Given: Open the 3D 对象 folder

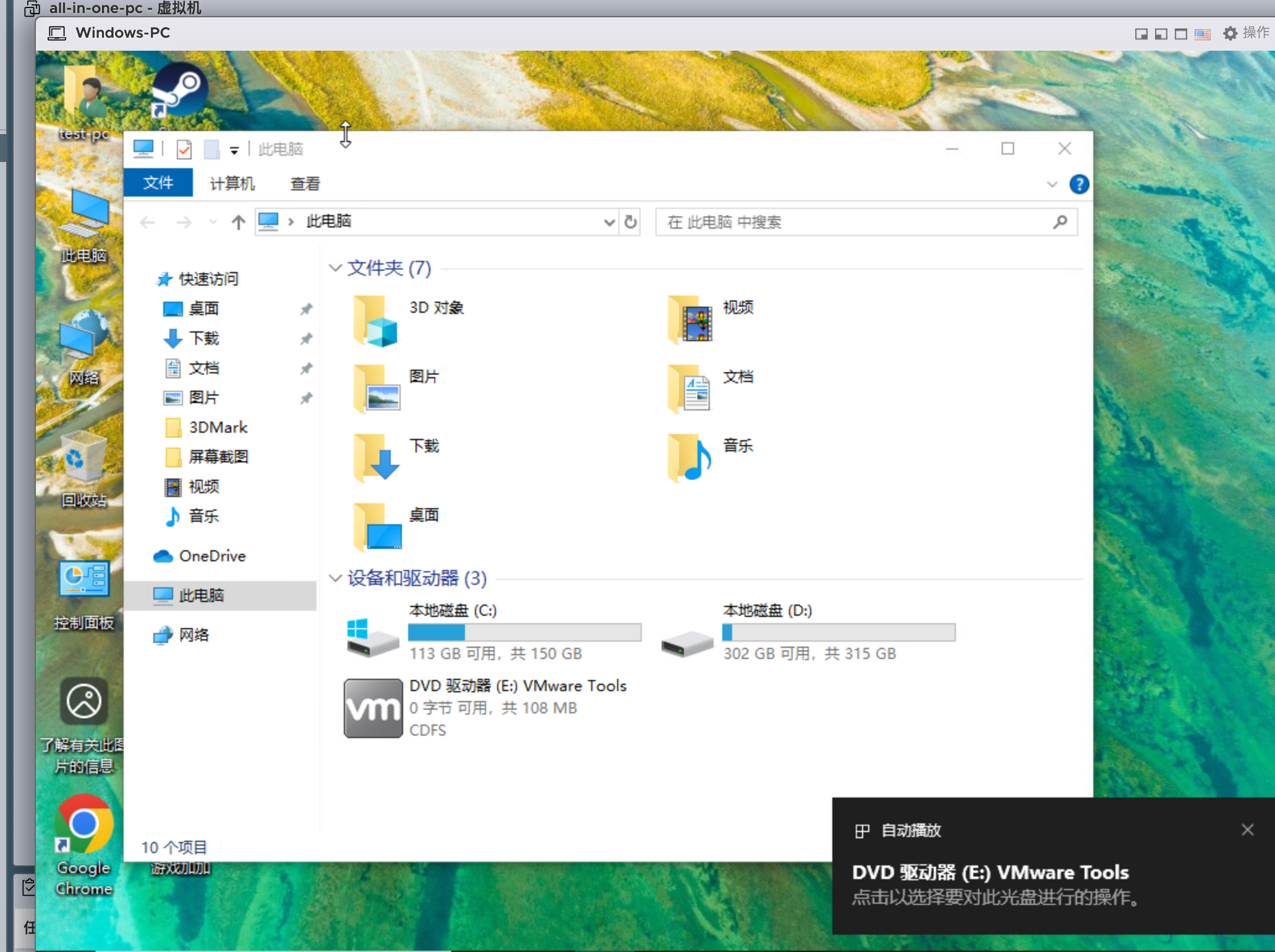Looking at the screenshot, I should point(375,321).
